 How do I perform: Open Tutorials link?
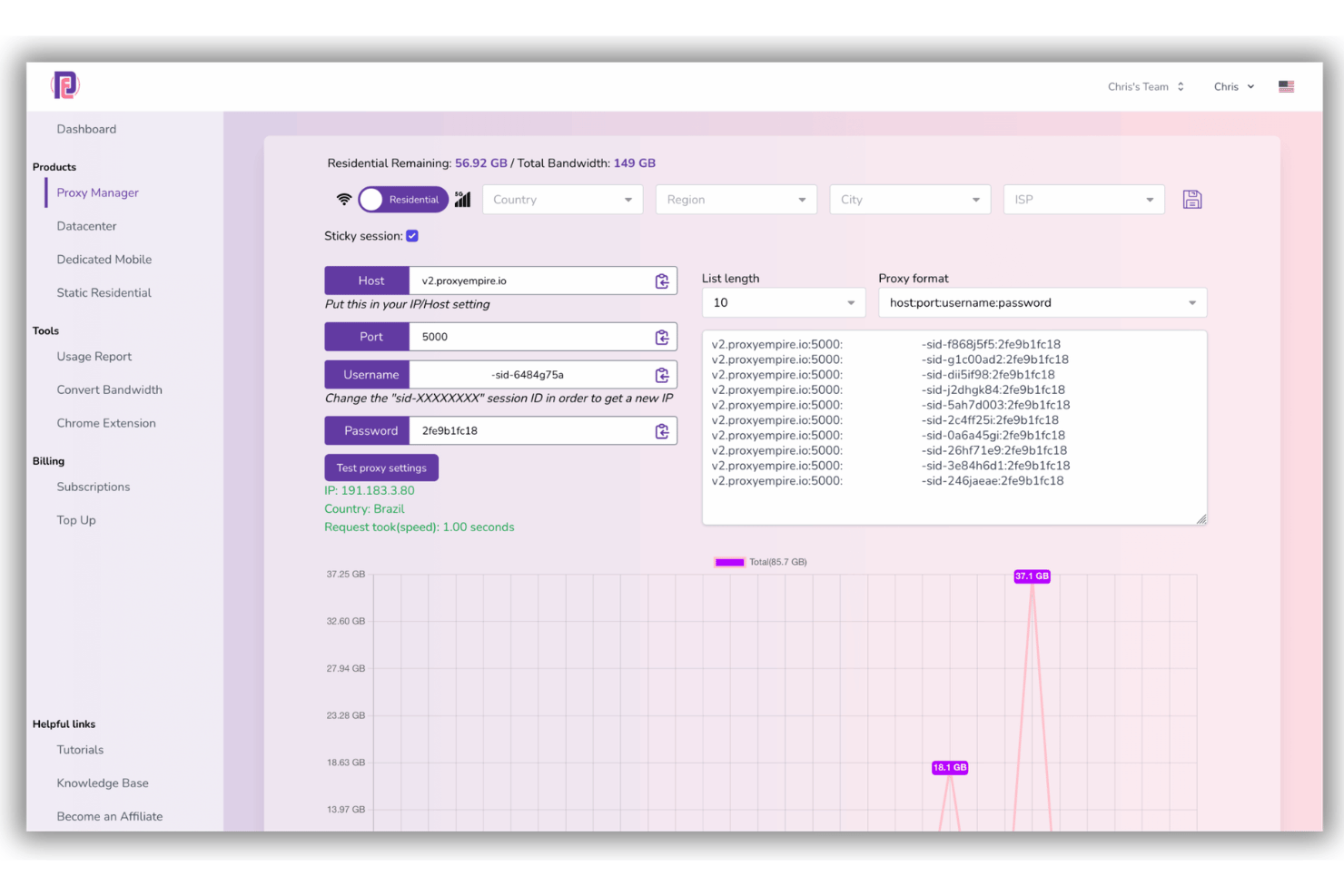click(80, 750)
